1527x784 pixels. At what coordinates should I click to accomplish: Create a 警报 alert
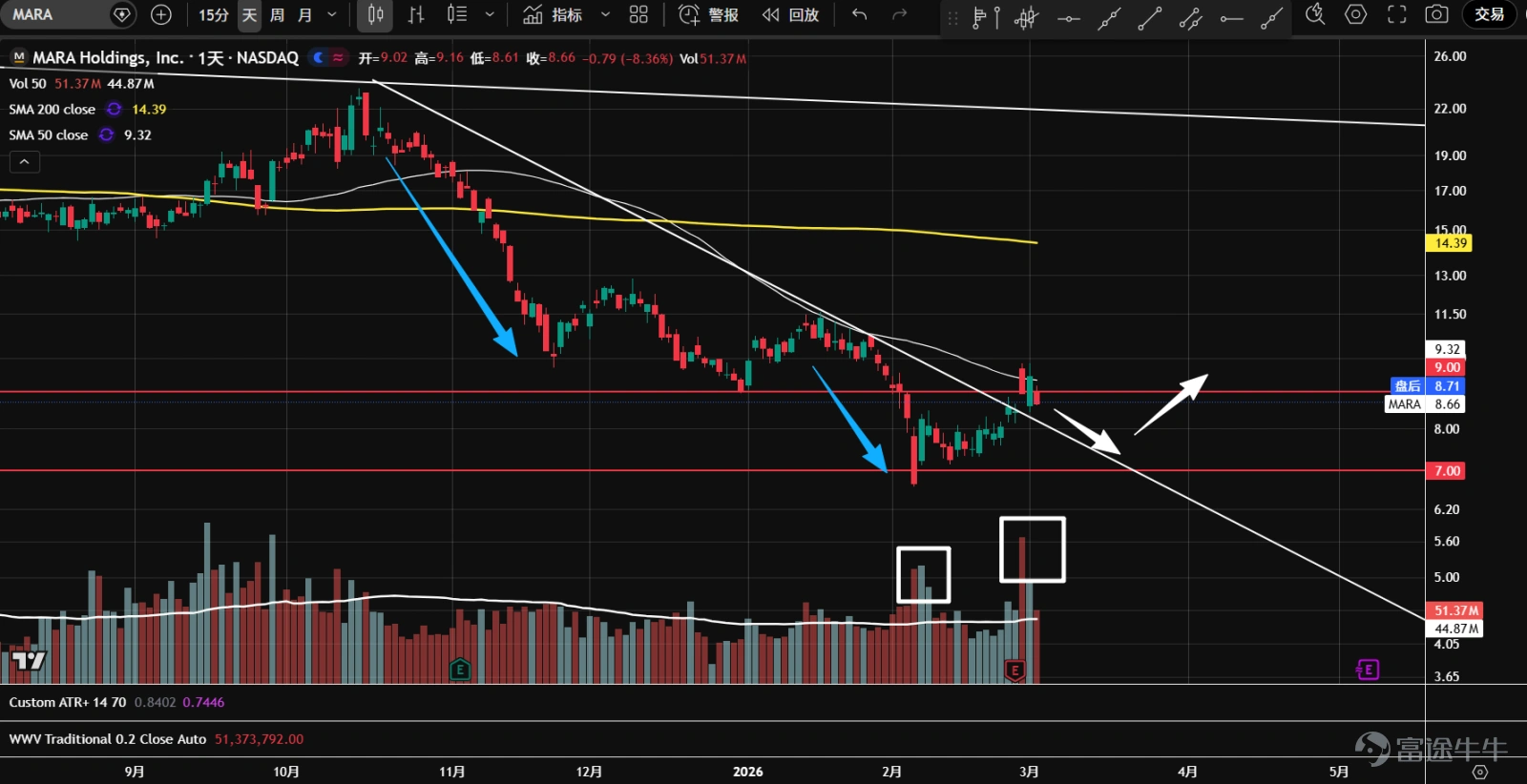708,14
